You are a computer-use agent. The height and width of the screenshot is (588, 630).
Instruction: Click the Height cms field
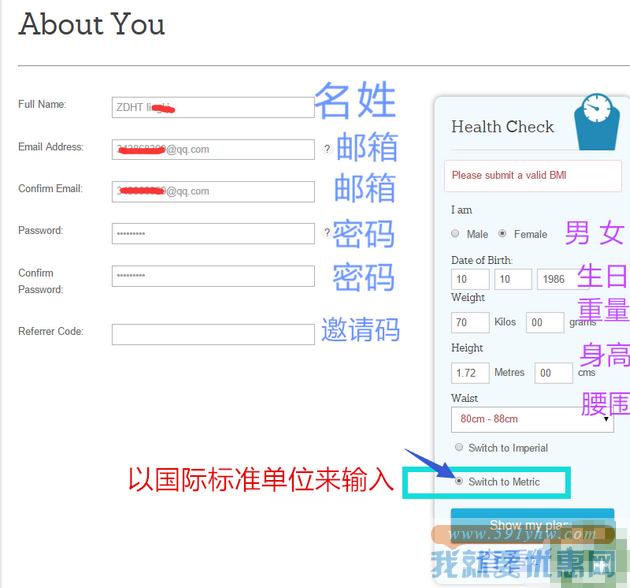[554, 373]
